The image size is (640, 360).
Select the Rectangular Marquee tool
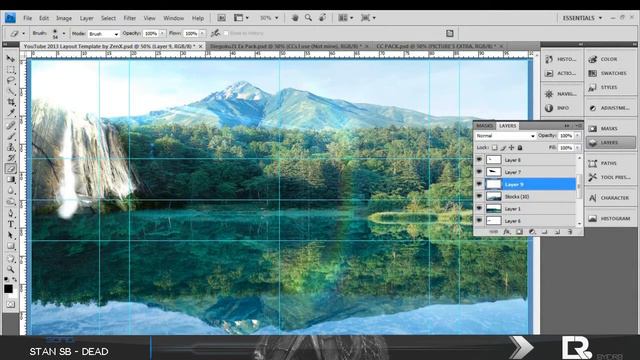[11, 70]
